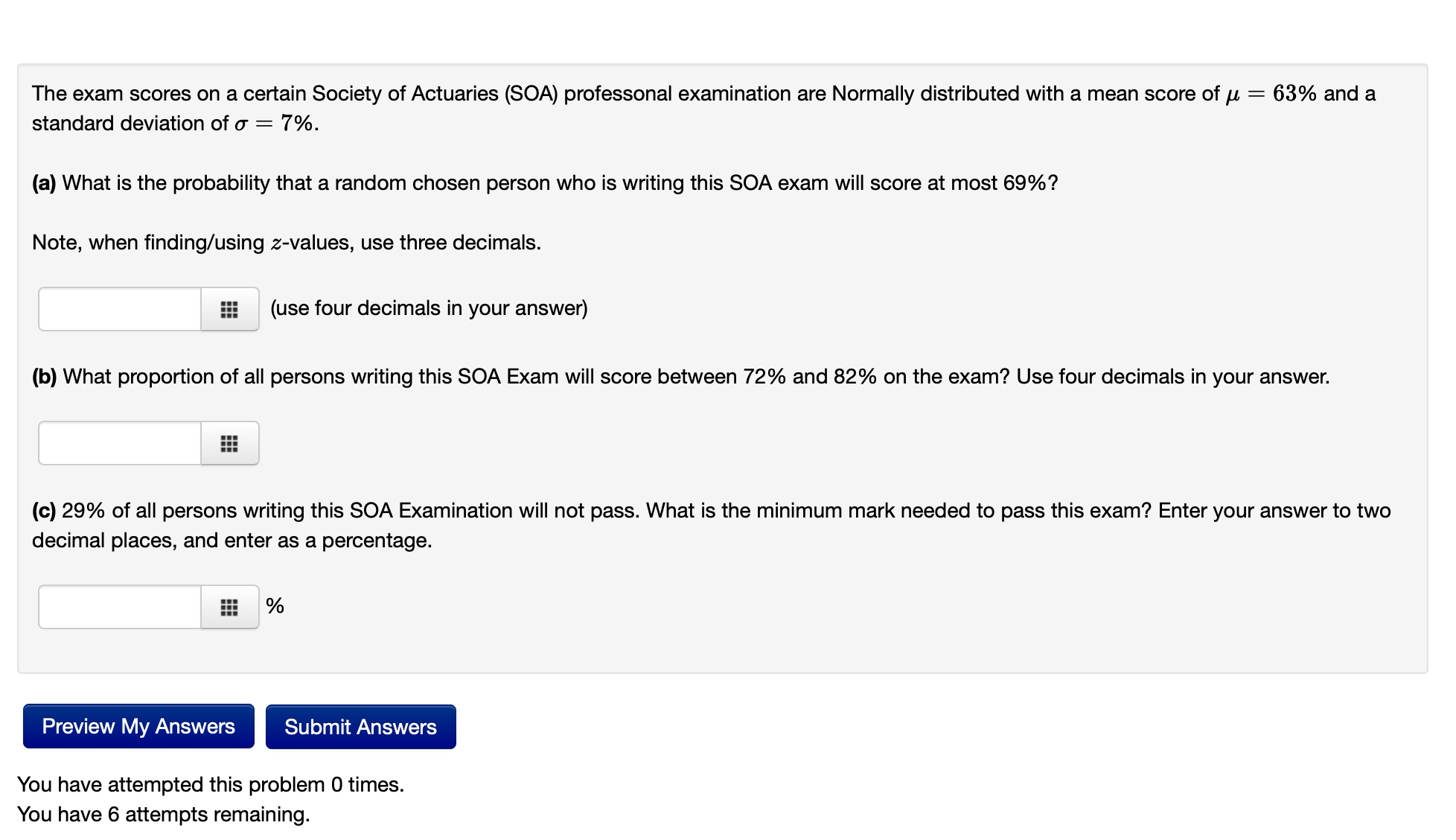The image size is (1456, 840).
Task: Click the bold (a) question label
Action: (44, 183)
